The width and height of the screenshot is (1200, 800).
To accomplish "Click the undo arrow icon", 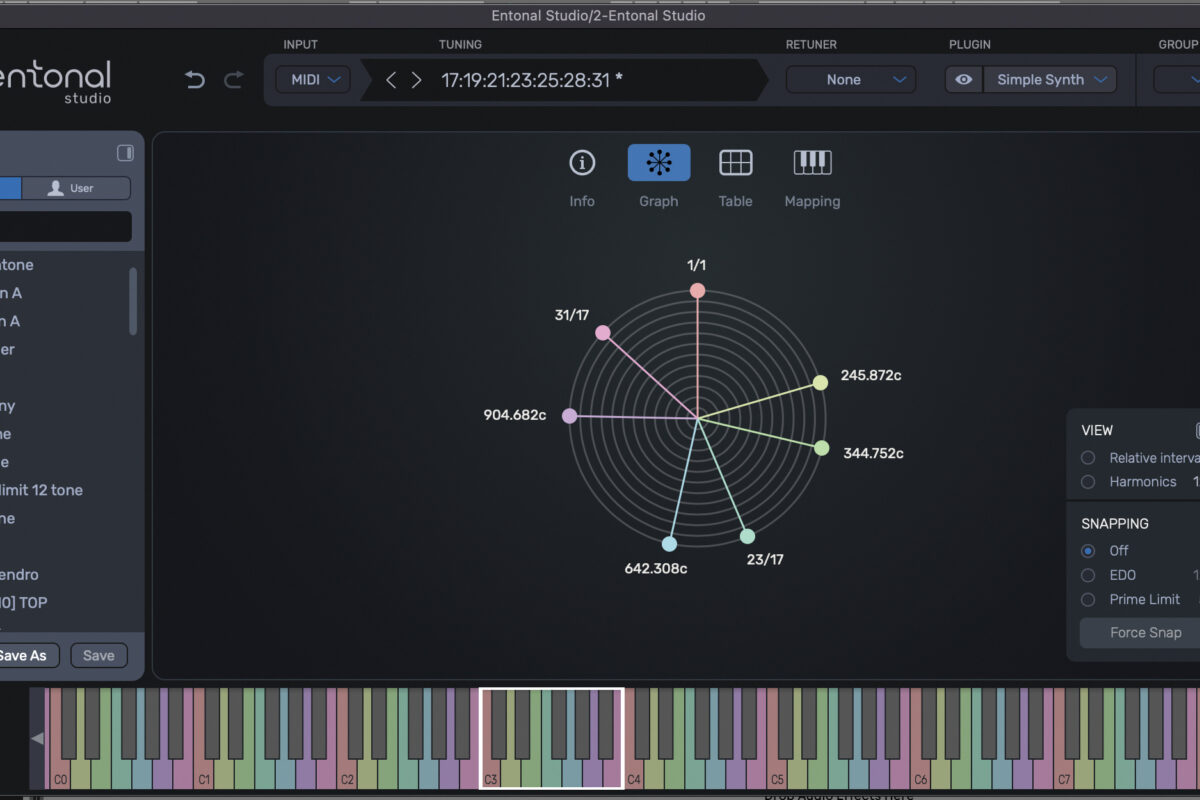I will [x=195, y=79].
